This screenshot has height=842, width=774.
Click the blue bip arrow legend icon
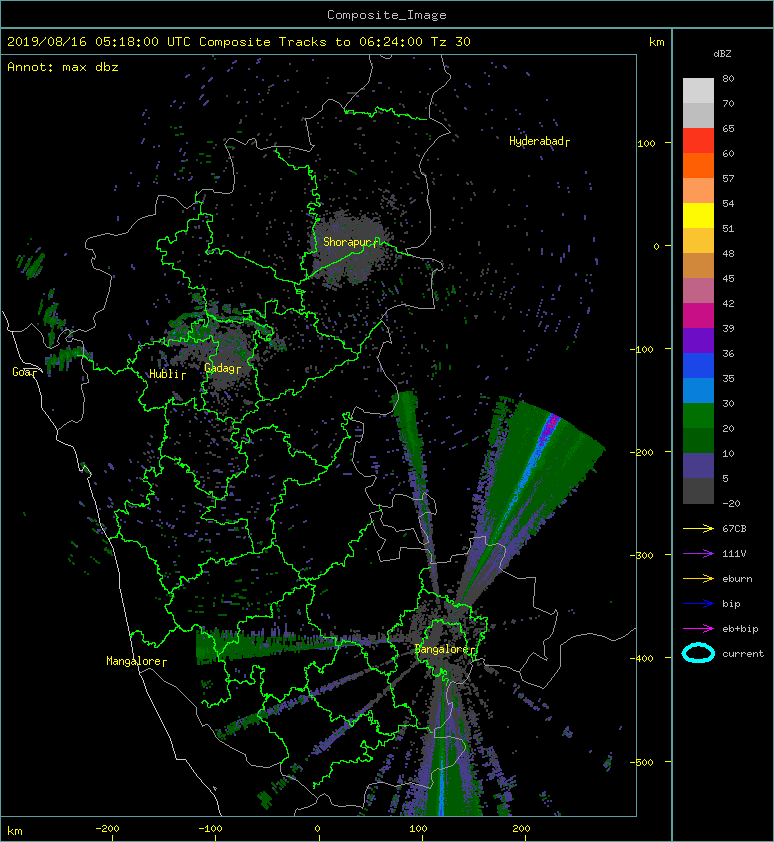coord(698,604)
